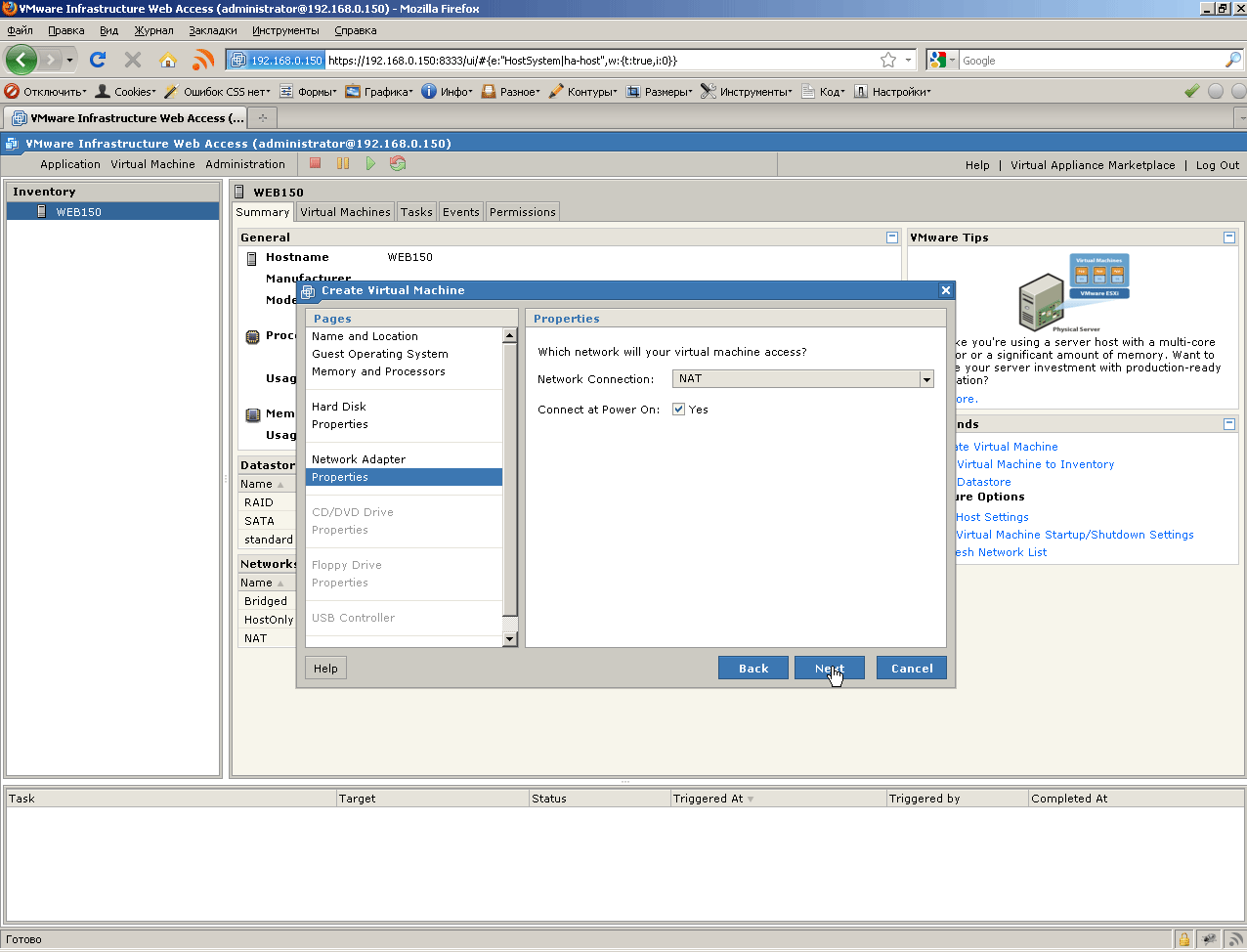This screenshot has height=952, width=1247.
Task: Click the VMware suspend pause icon
Action: coord(343,163)
